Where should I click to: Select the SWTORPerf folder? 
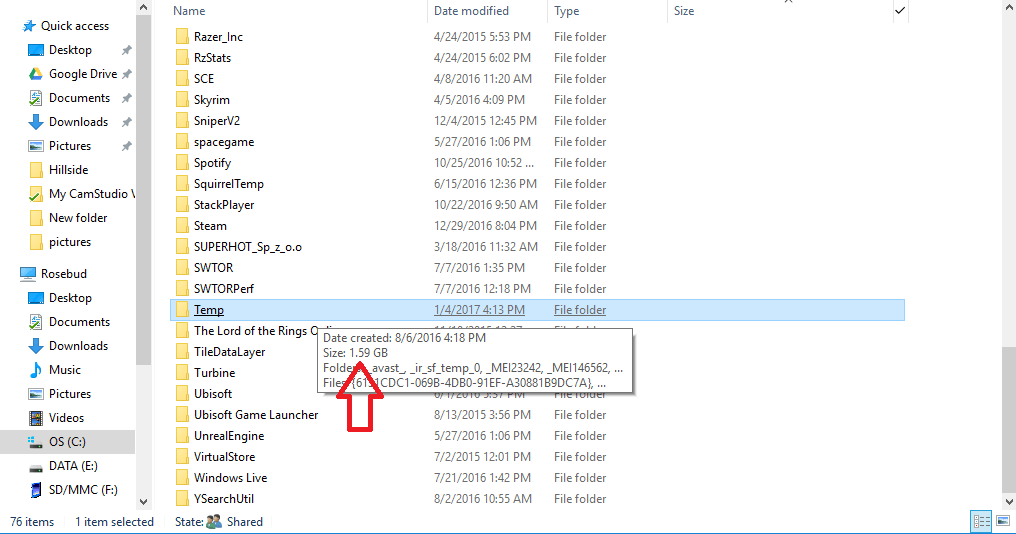224,288
